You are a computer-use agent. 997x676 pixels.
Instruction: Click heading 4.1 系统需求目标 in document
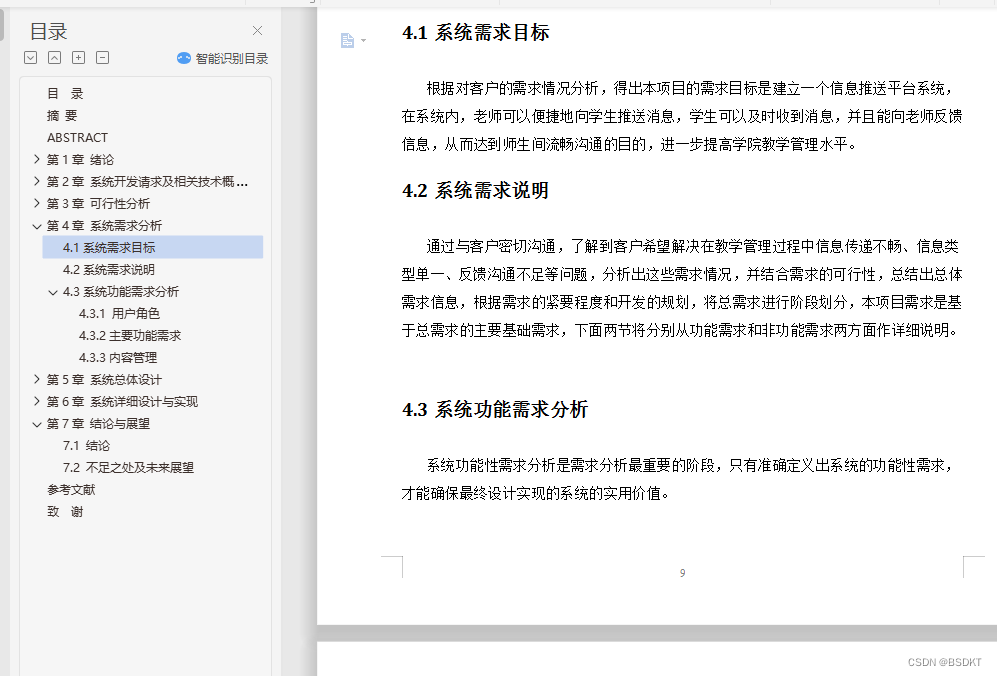tap(476, 32)
